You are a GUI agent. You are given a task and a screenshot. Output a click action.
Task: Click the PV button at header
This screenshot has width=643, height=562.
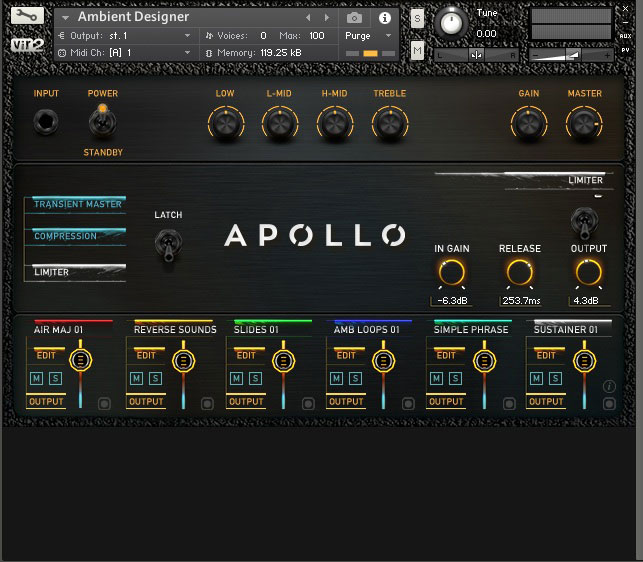coord(625,50)
